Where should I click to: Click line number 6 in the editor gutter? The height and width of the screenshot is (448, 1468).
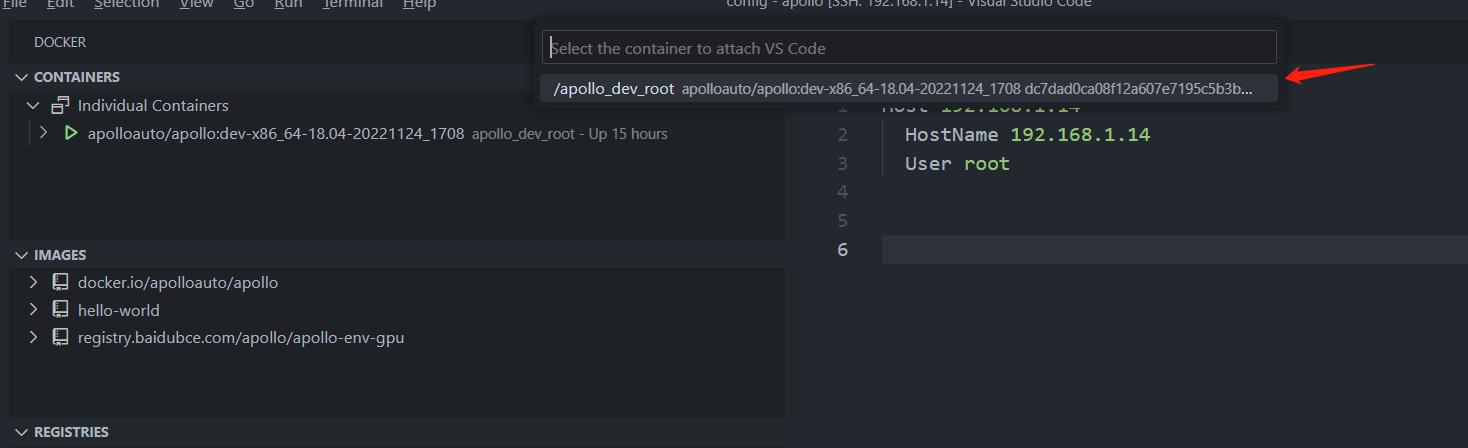tap(843, 249)
